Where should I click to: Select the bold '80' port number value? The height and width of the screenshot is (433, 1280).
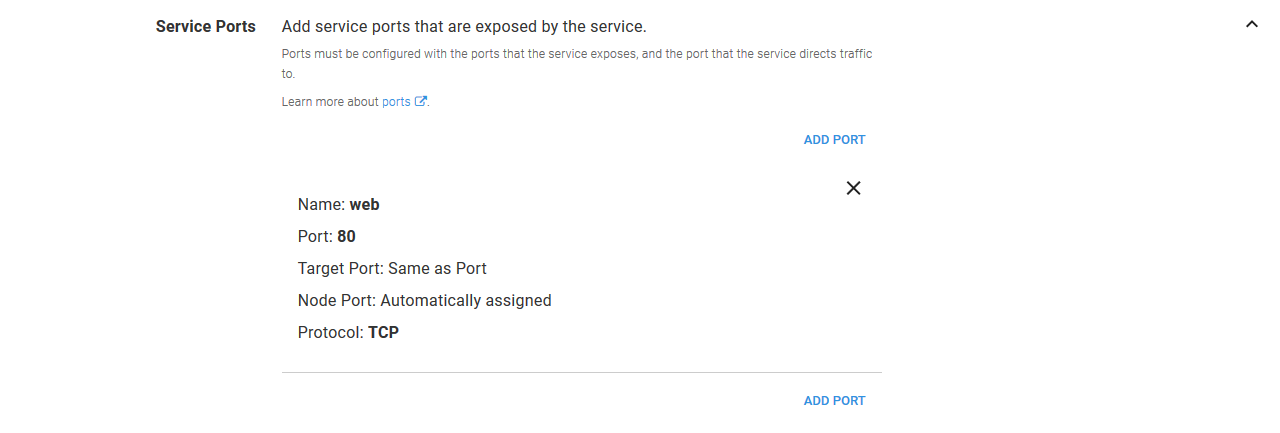point(346,237)
